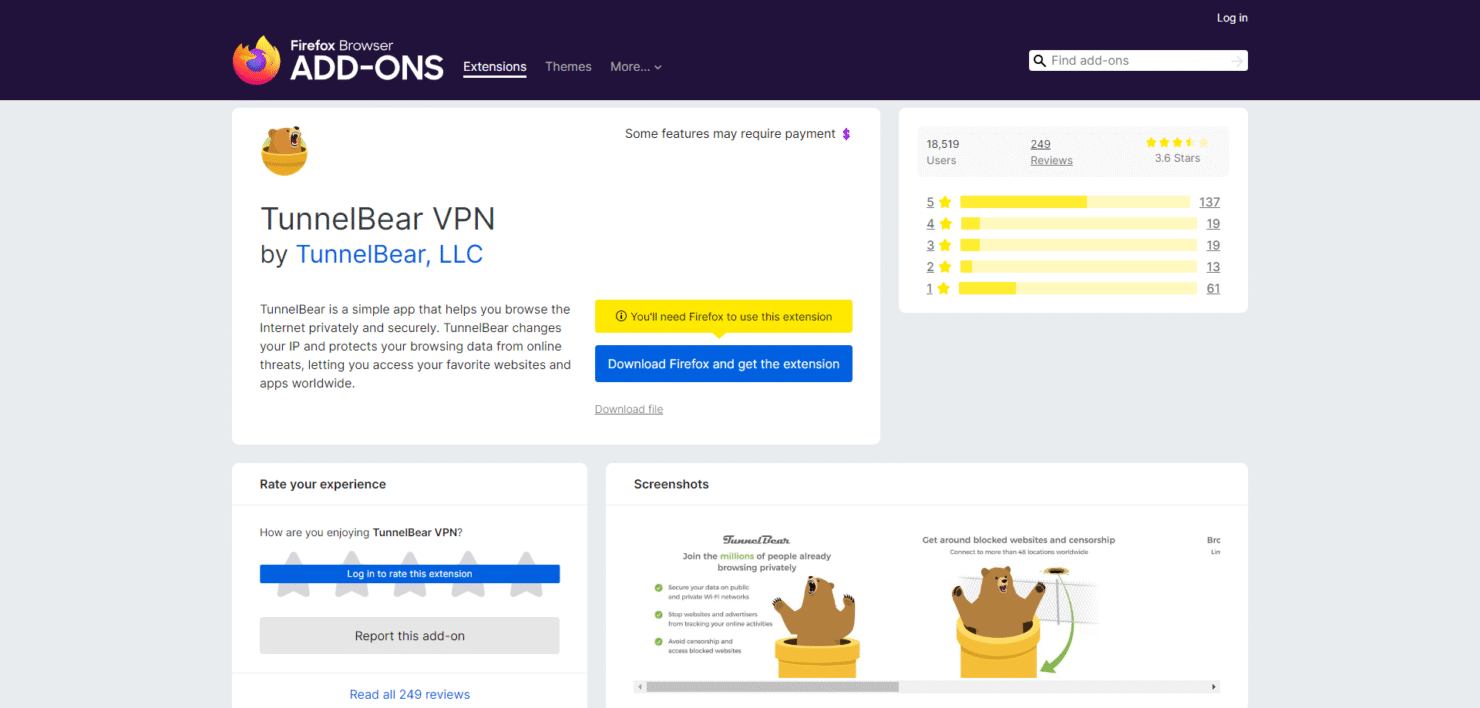Click the five-star rating bar

click(1075, 202)
